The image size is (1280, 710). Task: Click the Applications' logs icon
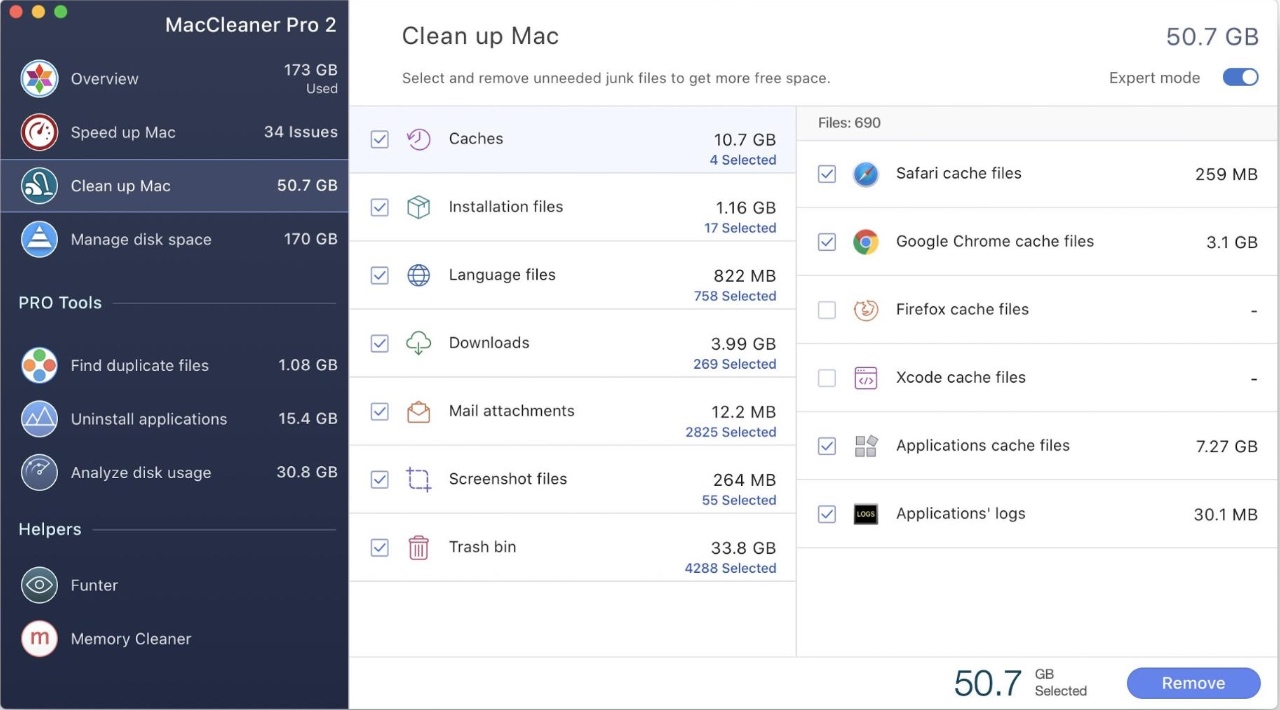click(866, 514)
